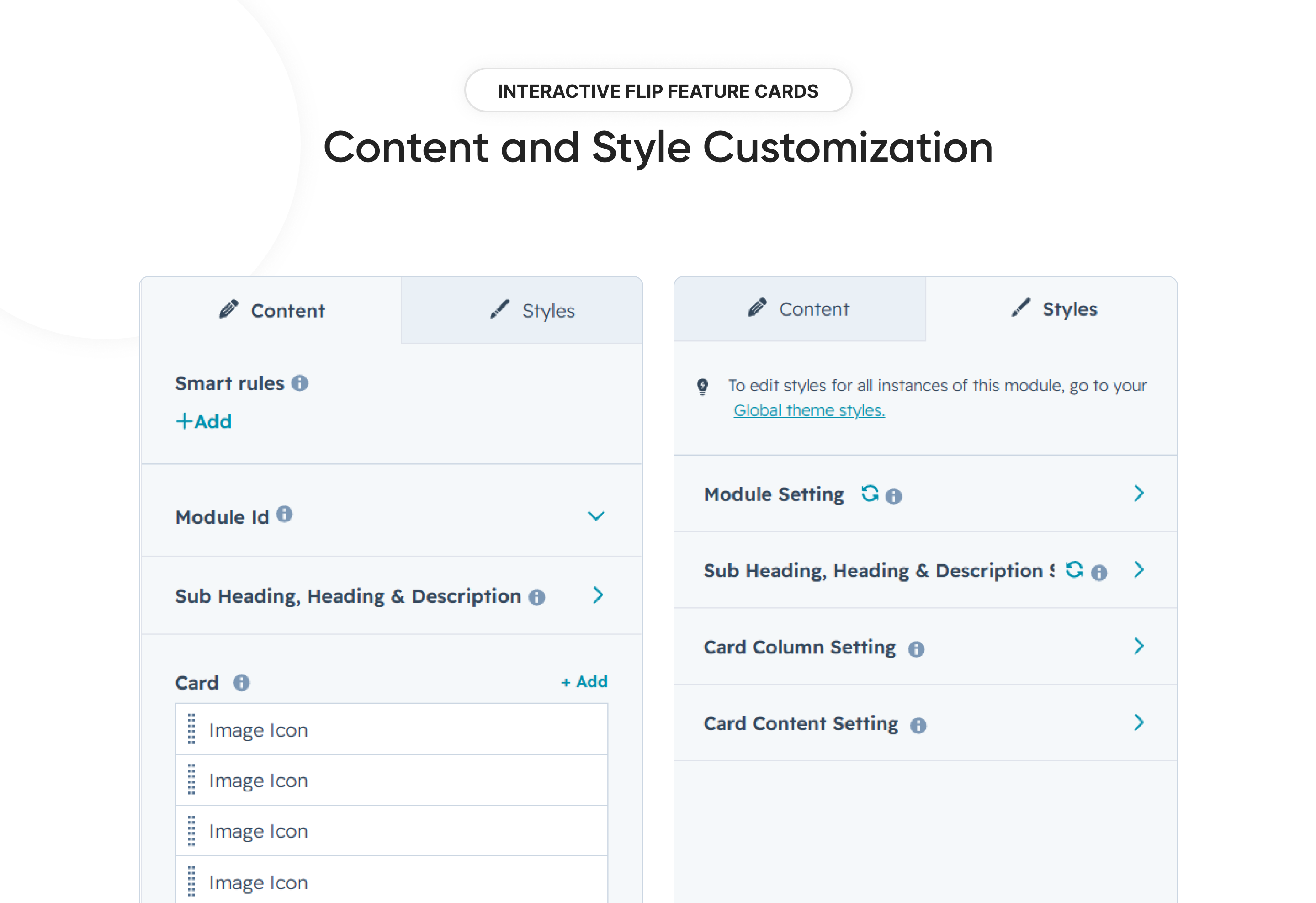The height and width of the screenshot is (903, 1316).
Task: Click the Smart rules label
Action: click(229, 383)
